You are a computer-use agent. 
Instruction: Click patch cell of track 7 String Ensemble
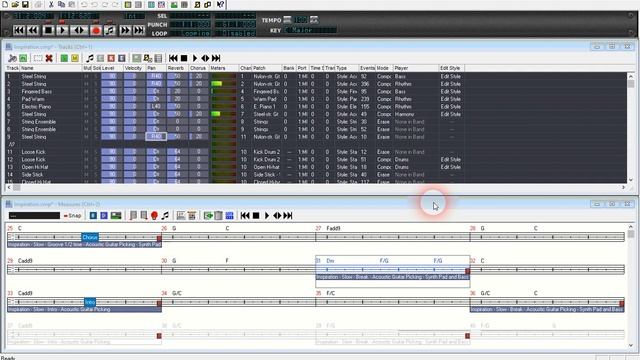[267, 122]
